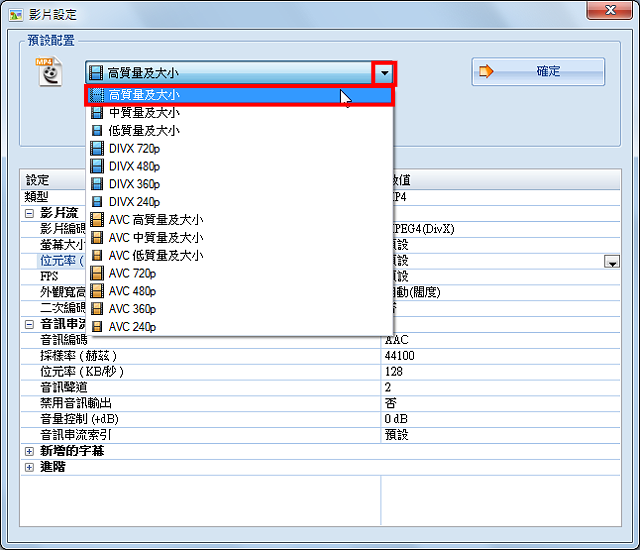Select the 位元率 (KB/秒) audio row

pos(320,372)
